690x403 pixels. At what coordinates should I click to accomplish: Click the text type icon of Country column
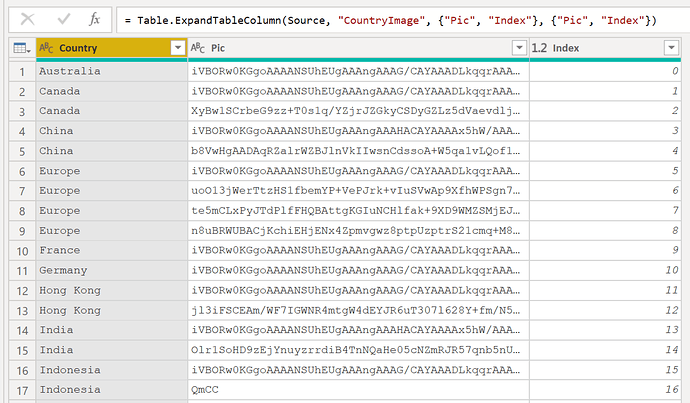[46, 48]
